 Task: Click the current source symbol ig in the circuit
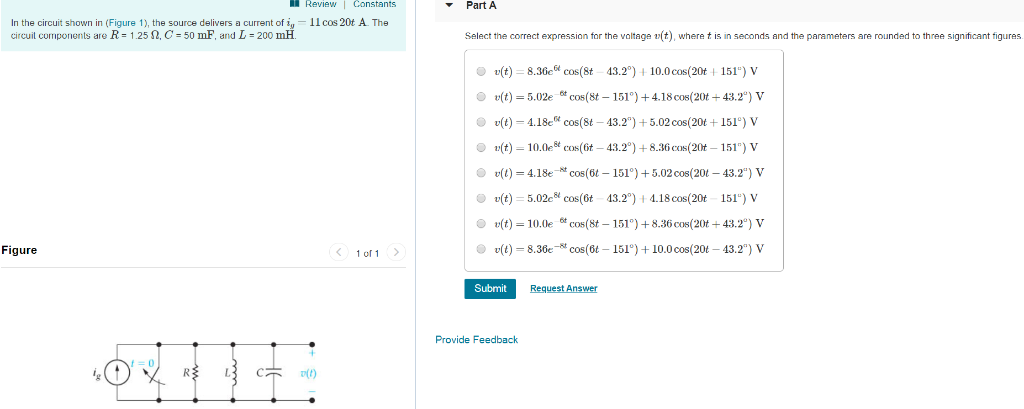point(118,373)
